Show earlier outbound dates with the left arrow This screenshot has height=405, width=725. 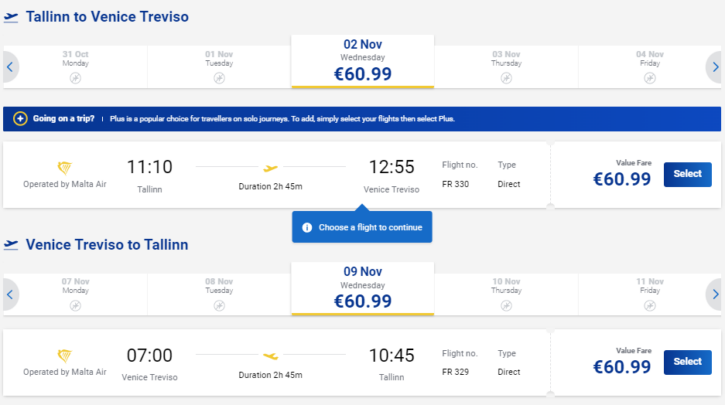click(10, 68)
